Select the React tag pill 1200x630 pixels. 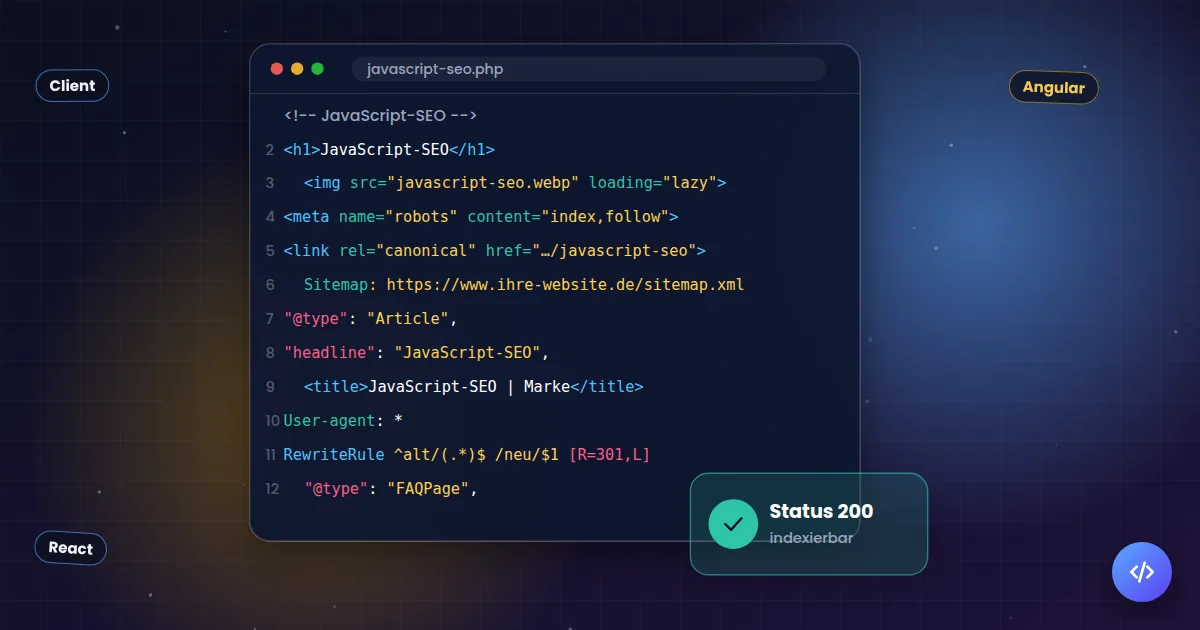(70, 548)
